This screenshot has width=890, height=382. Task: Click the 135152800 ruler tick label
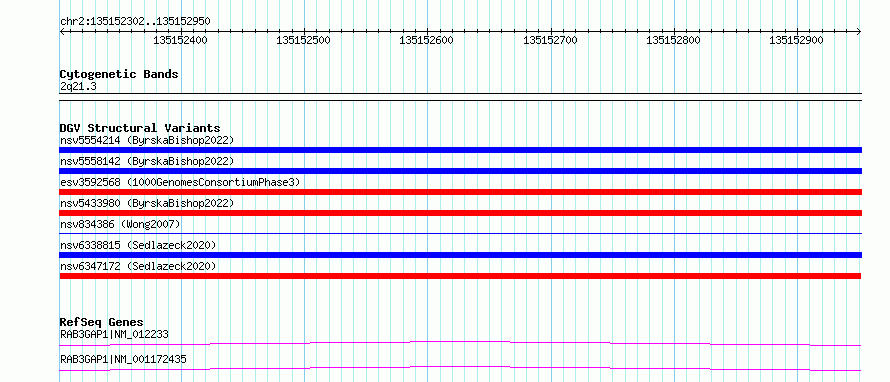[673, 40]
